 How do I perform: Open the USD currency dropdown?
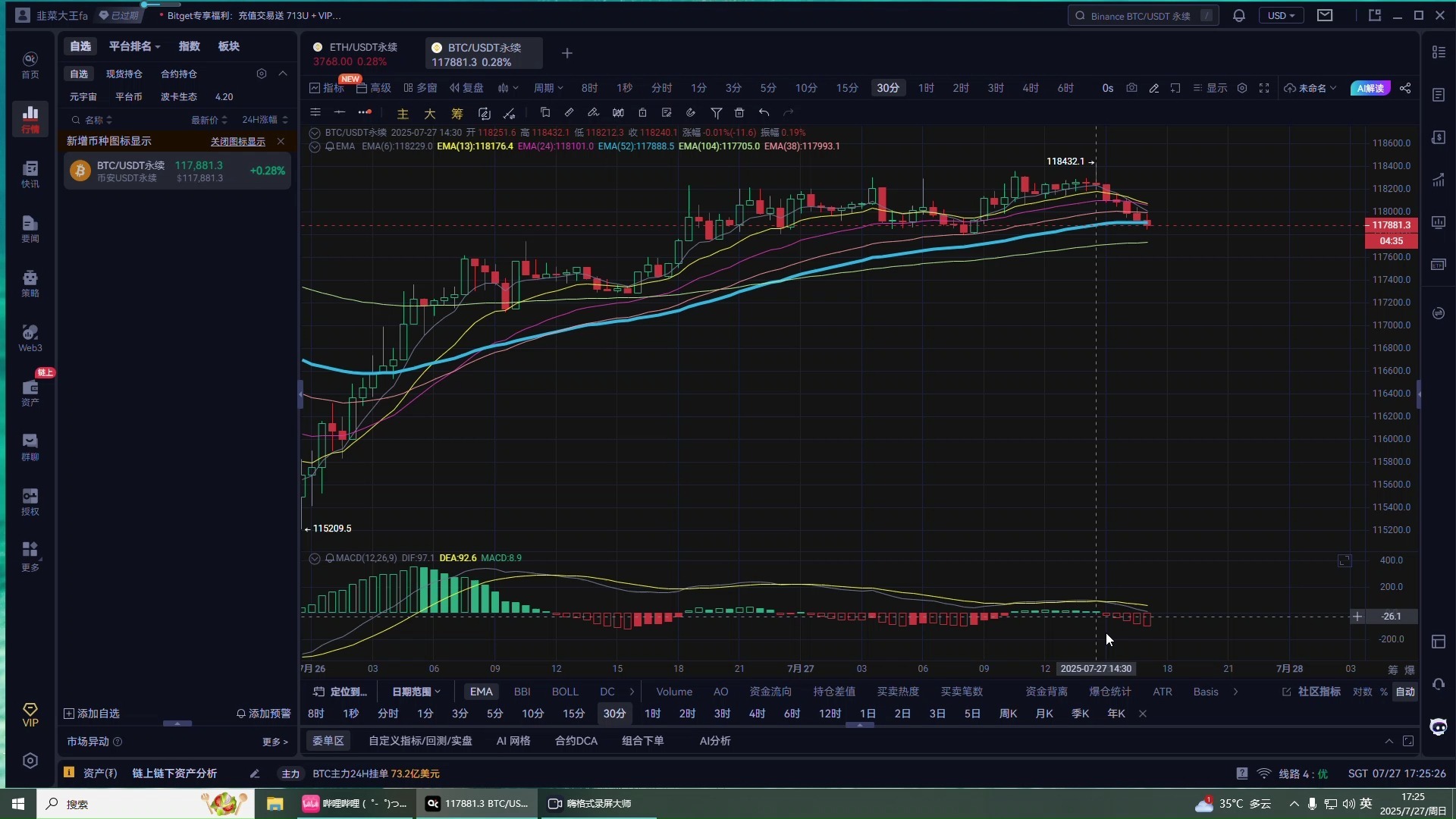[1282, 15]
